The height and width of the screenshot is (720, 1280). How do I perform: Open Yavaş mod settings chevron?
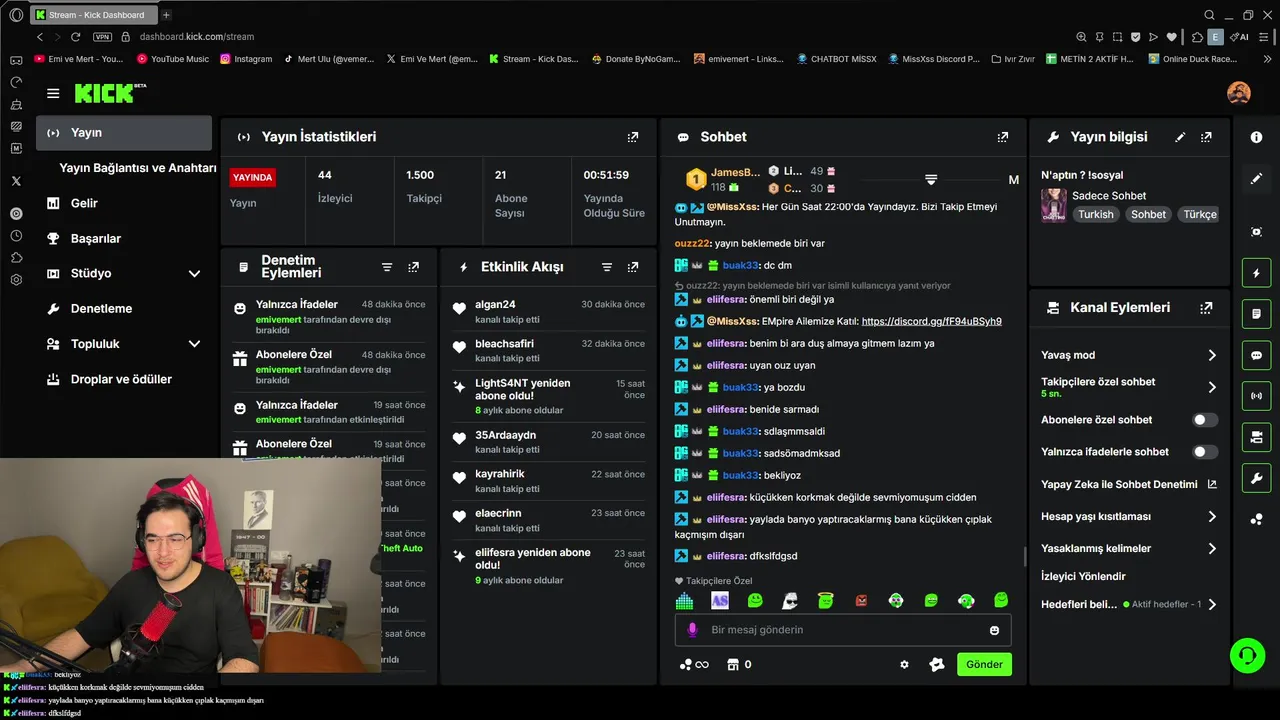tap(1212, 355)
